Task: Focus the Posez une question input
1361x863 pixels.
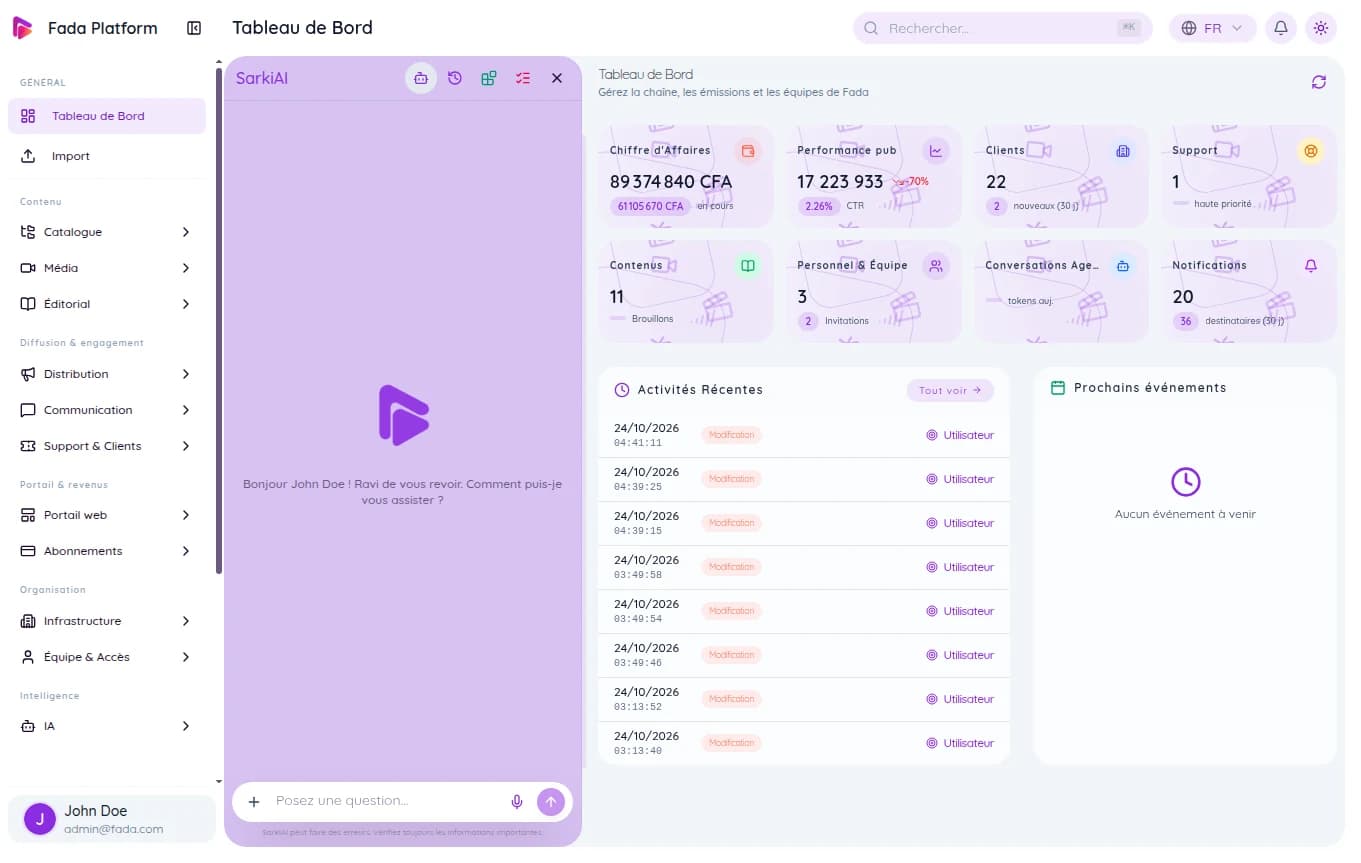Action: tap(387, 801)
